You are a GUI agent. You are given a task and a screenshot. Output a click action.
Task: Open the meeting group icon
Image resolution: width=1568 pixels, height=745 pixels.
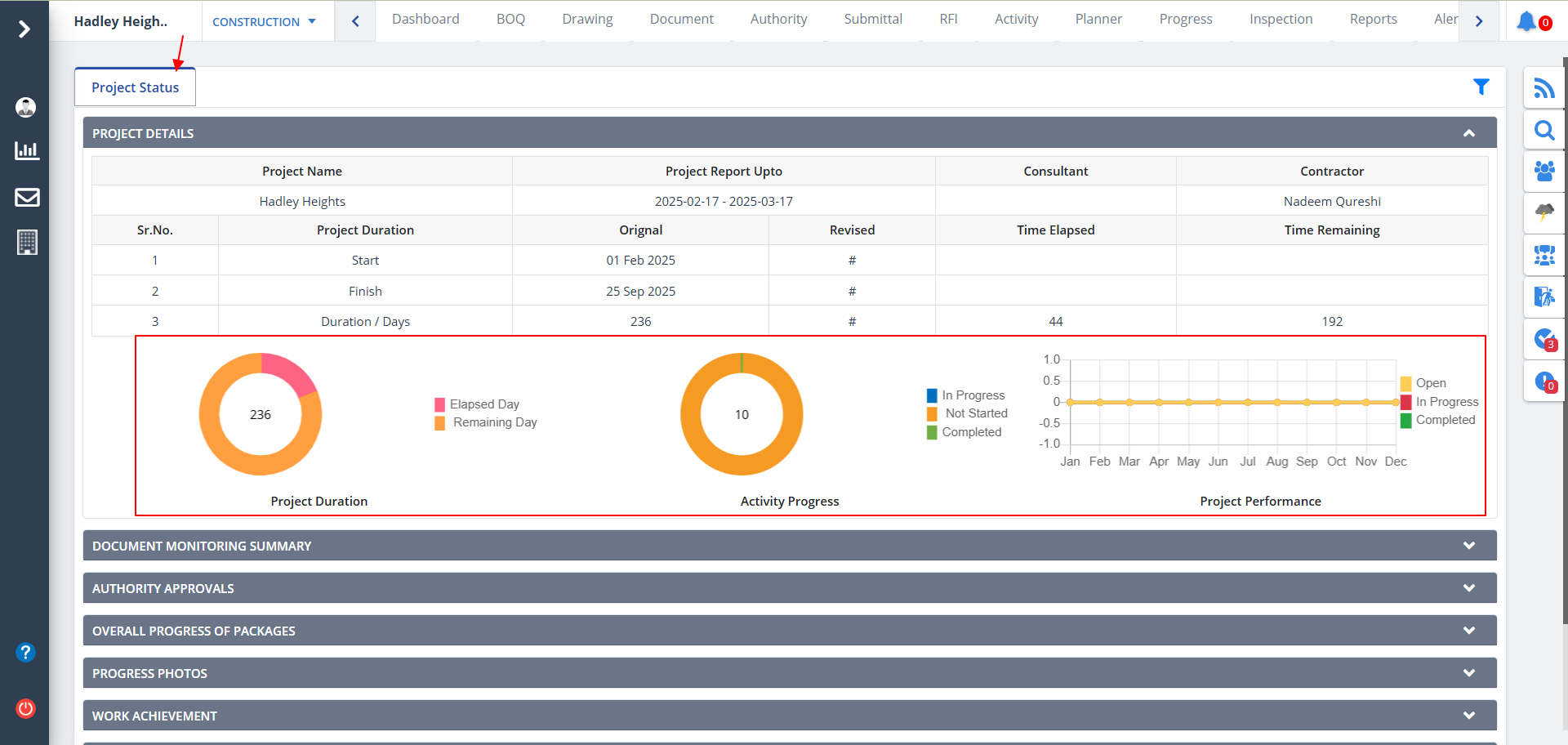tap(1543, 256)
